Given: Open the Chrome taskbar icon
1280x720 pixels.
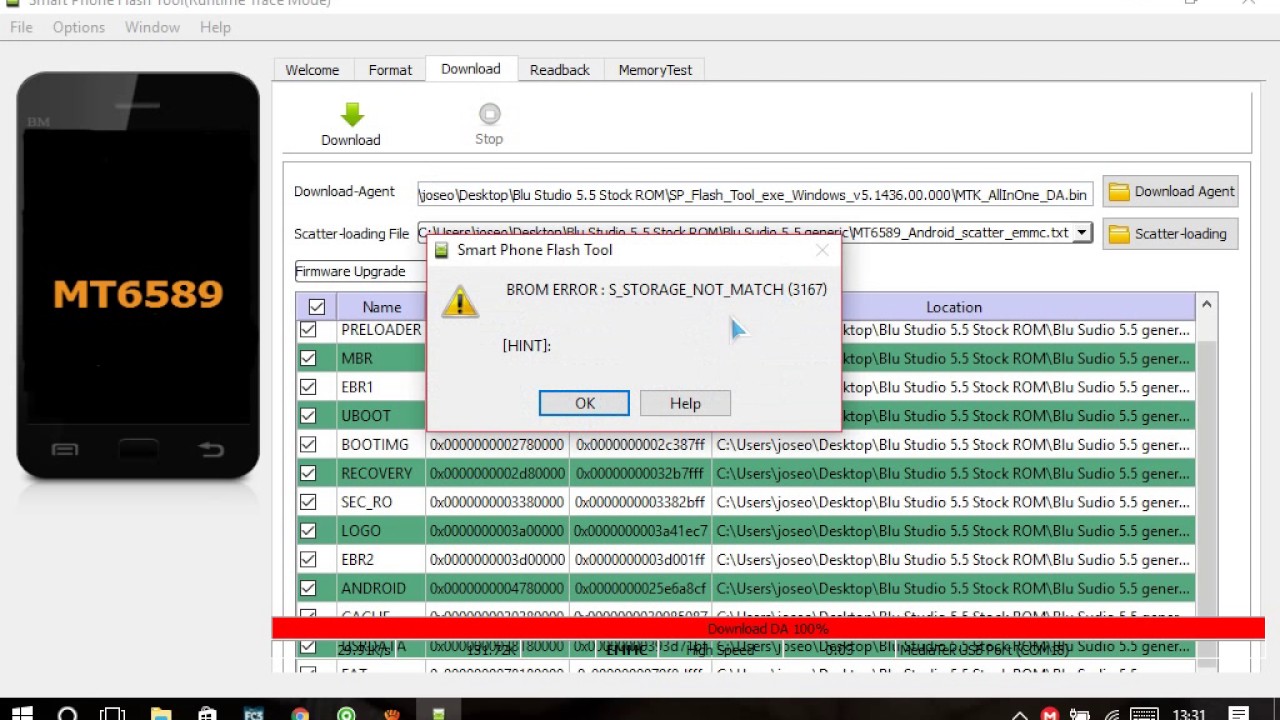Looking at the screenshot, I should (x=300, y=714).
